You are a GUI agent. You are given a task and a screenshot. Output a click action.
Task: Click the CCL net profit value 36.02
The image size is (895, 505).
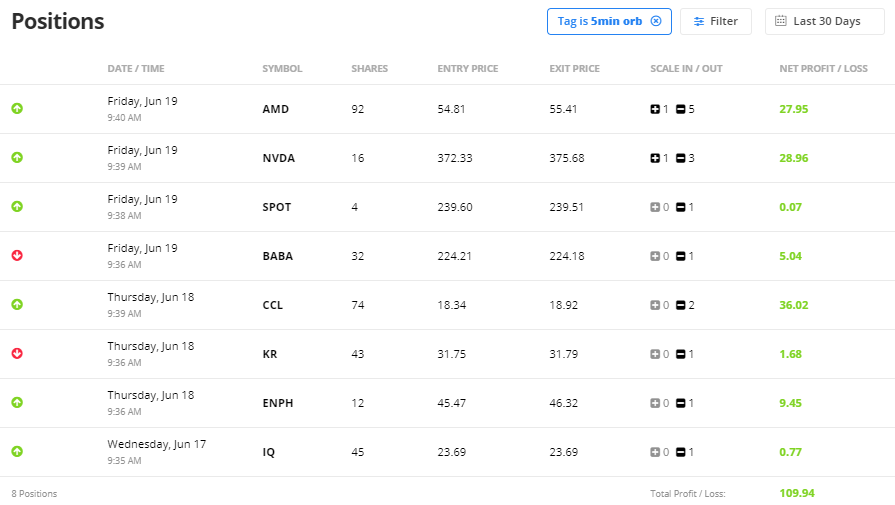793,305
